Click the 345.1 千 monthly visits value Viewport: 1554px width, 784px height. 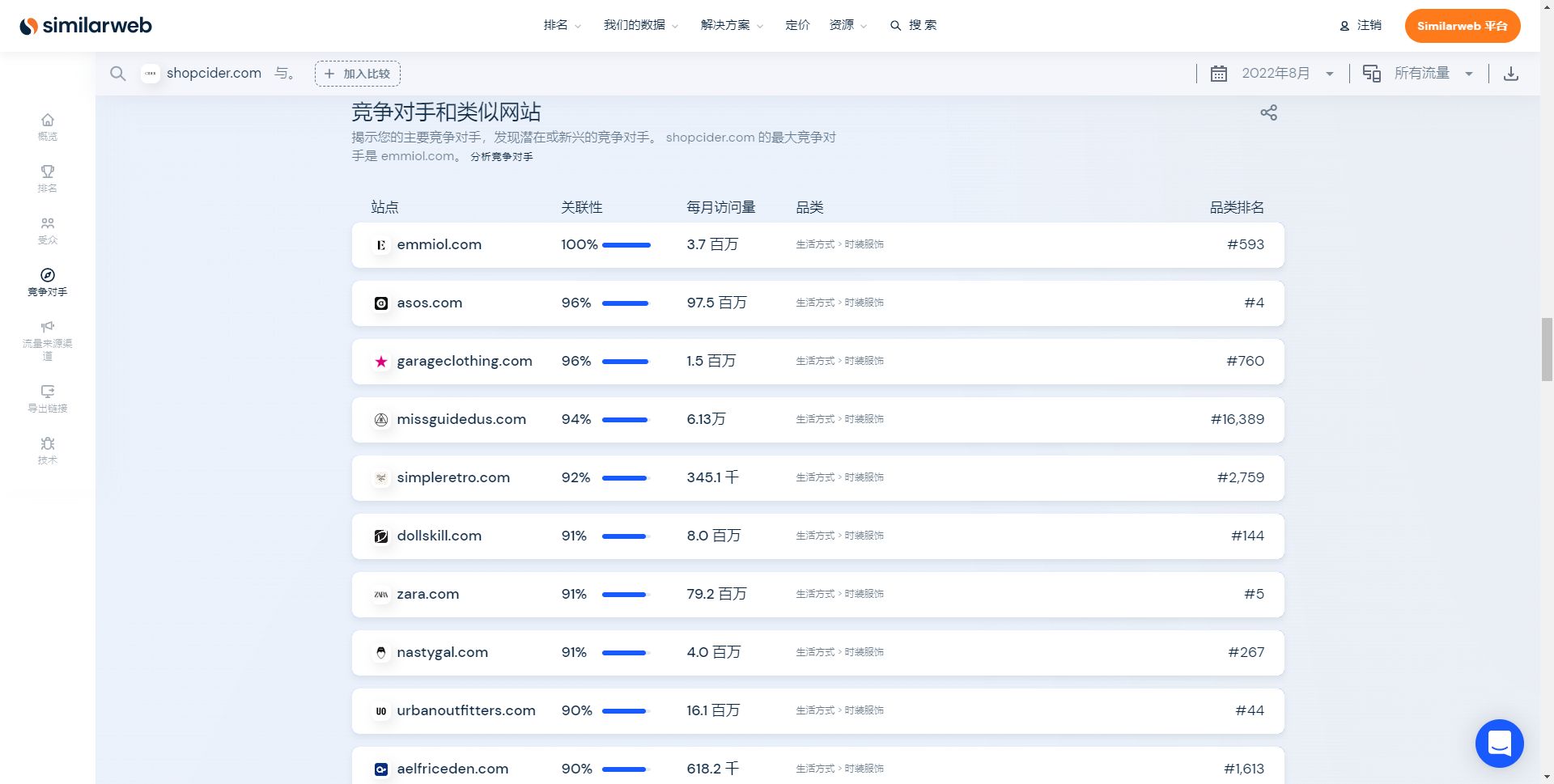[x=712, y=477]
